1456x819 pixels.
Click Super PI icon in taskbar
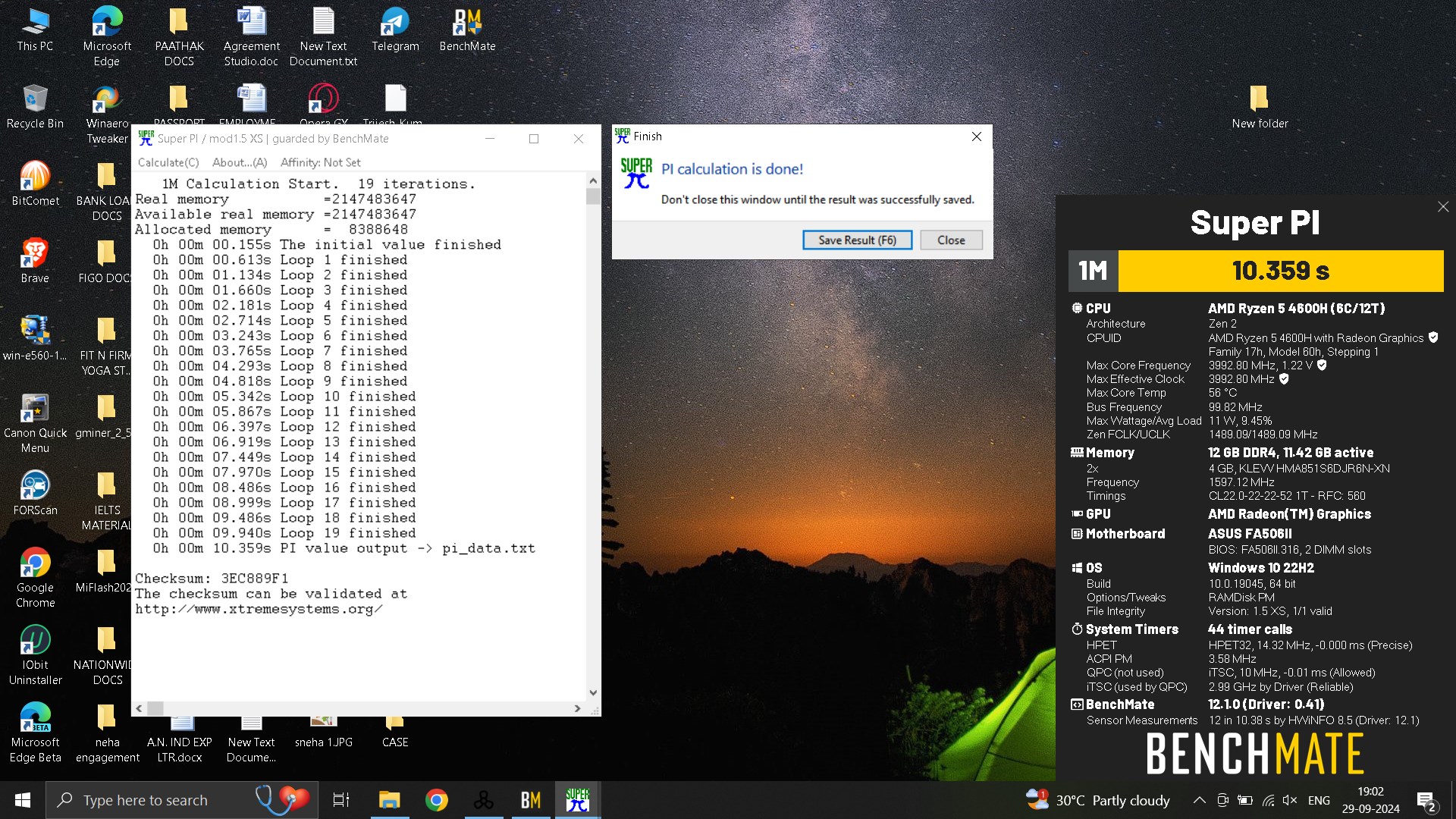(578, 800)
